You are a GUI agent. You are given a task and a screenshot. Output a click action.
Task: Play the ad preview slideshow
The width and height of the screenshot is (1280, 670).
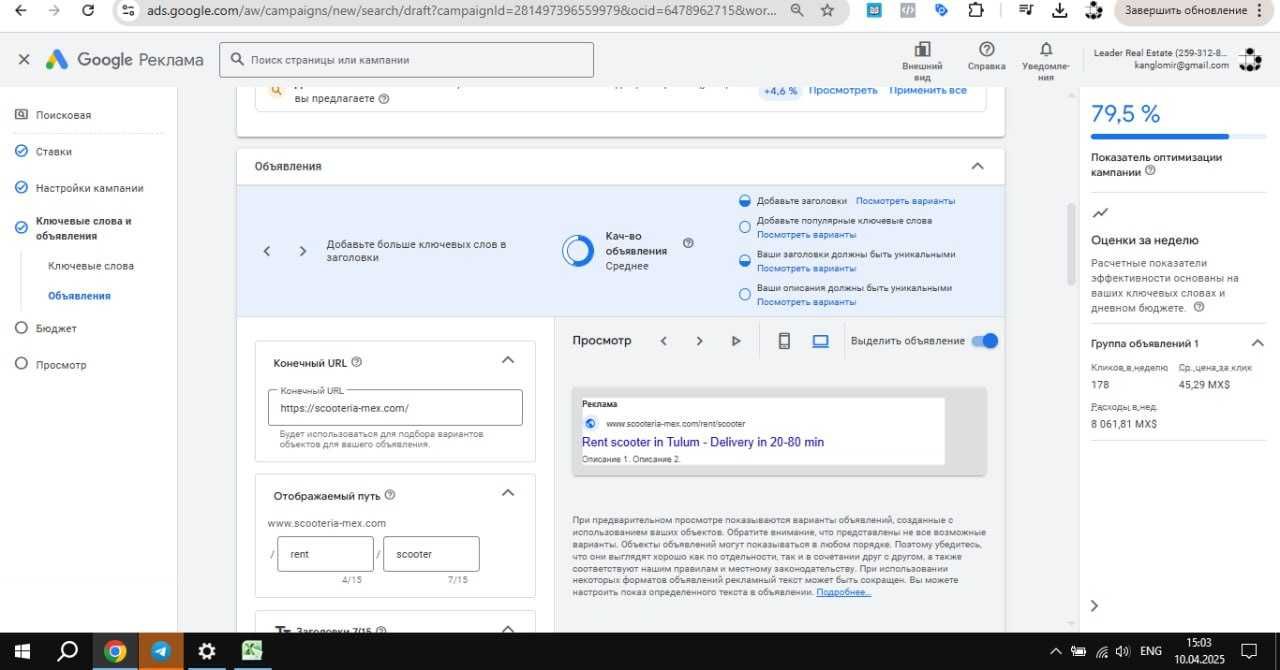[736, 341]
